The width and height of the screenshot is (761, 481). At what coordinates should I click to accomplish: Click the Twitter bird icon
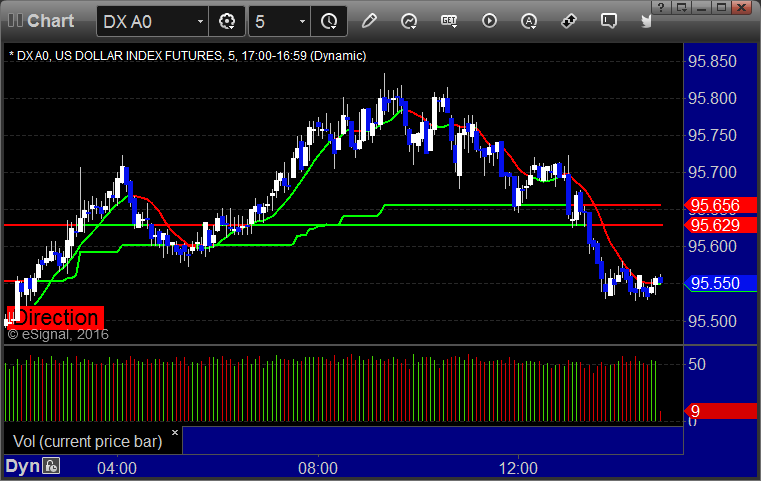646,21
